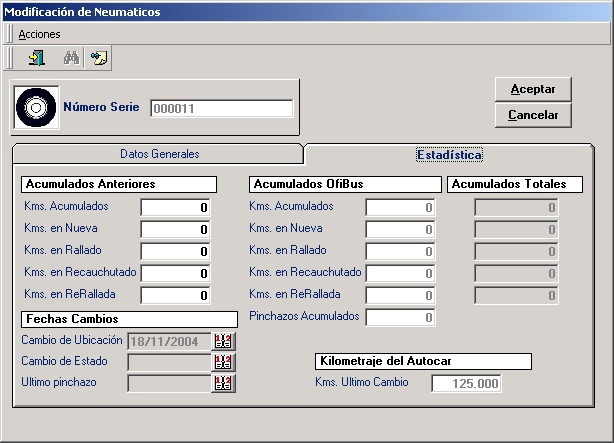Screen dimensions: 614x443
Task: Click Kms. en ReRallada field under Acumulados OfiBus
Action: (x=400, y=295)
